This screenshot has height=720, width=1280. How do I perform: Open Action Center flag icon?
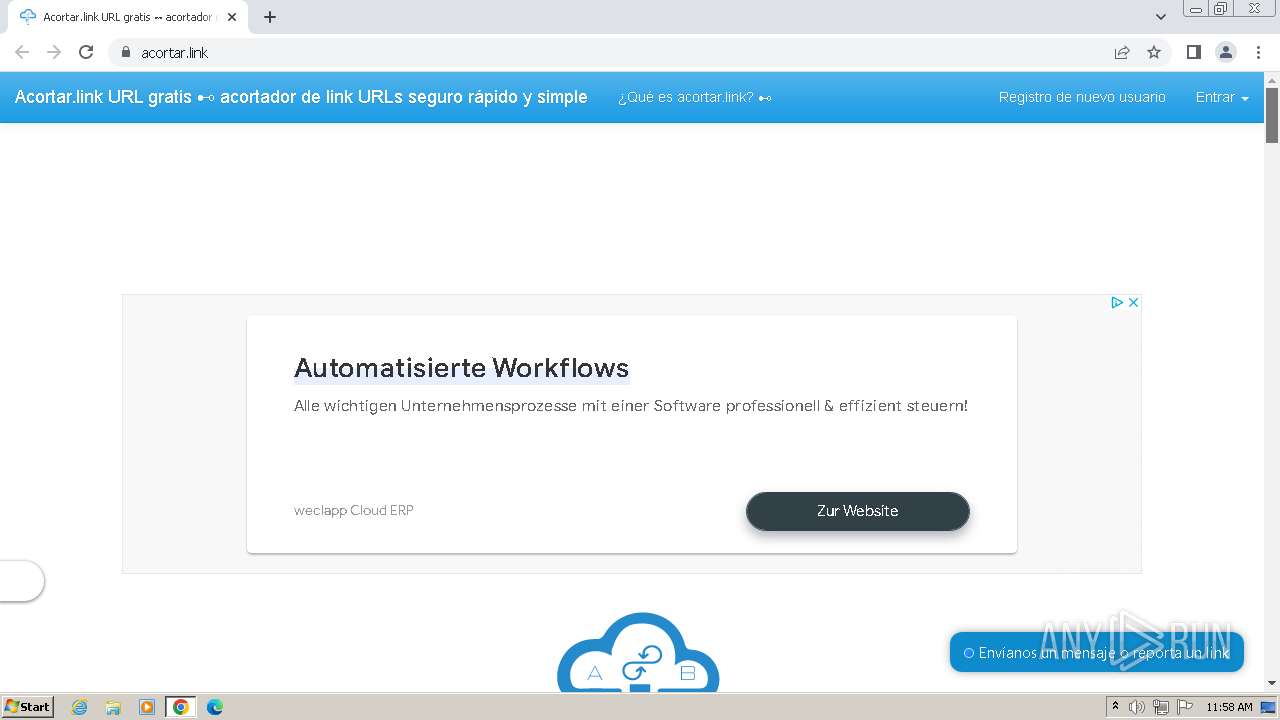1185,707
